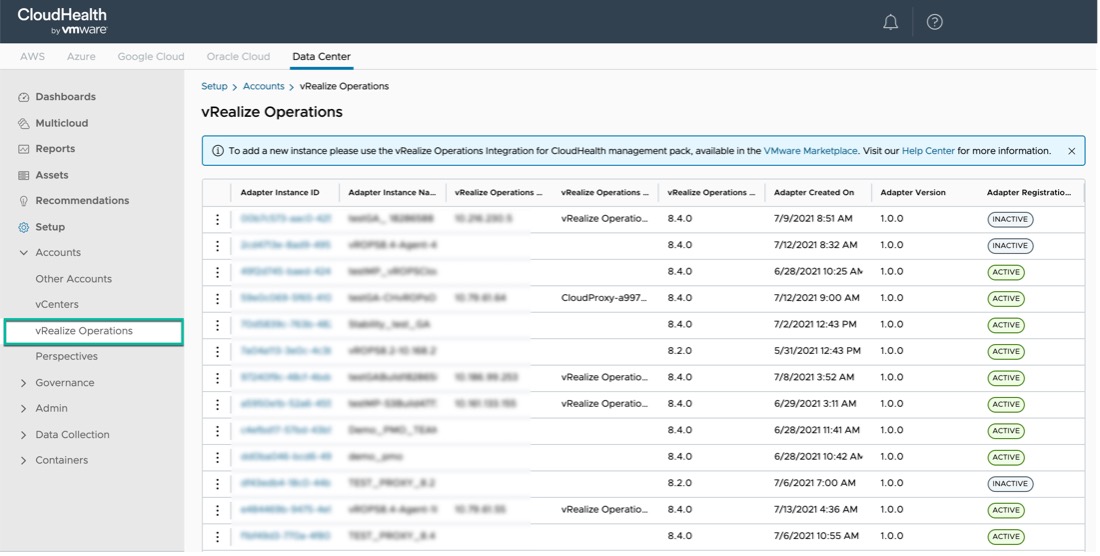Image resolution: width=1100 pixels, height=556 pixels.
Task: Click INACTIVE badge in 7/6/2021 7:00 AM row
Action: (1010, 484)
